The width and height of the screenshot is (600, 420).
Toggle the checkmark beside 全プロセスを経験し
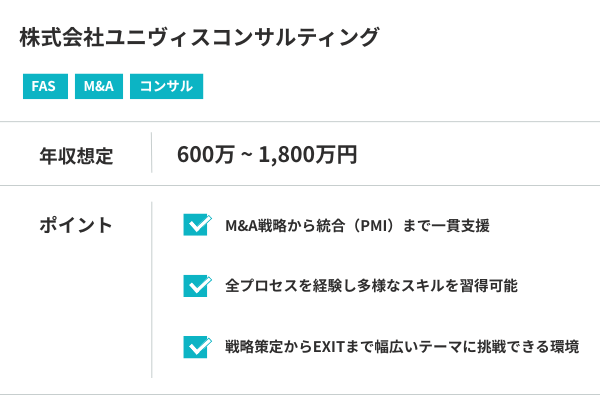196,286
